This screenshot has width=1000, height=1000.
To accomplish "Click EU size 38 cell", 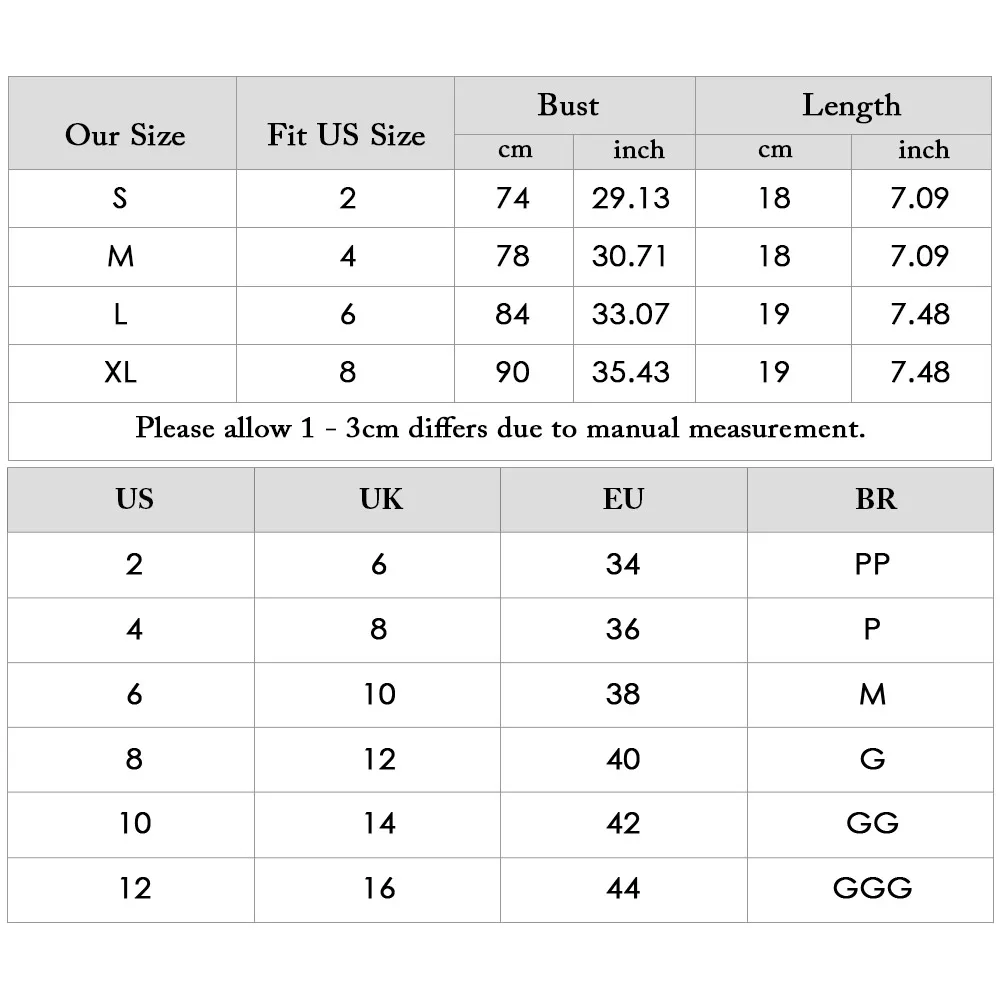I will click(623, 694).
